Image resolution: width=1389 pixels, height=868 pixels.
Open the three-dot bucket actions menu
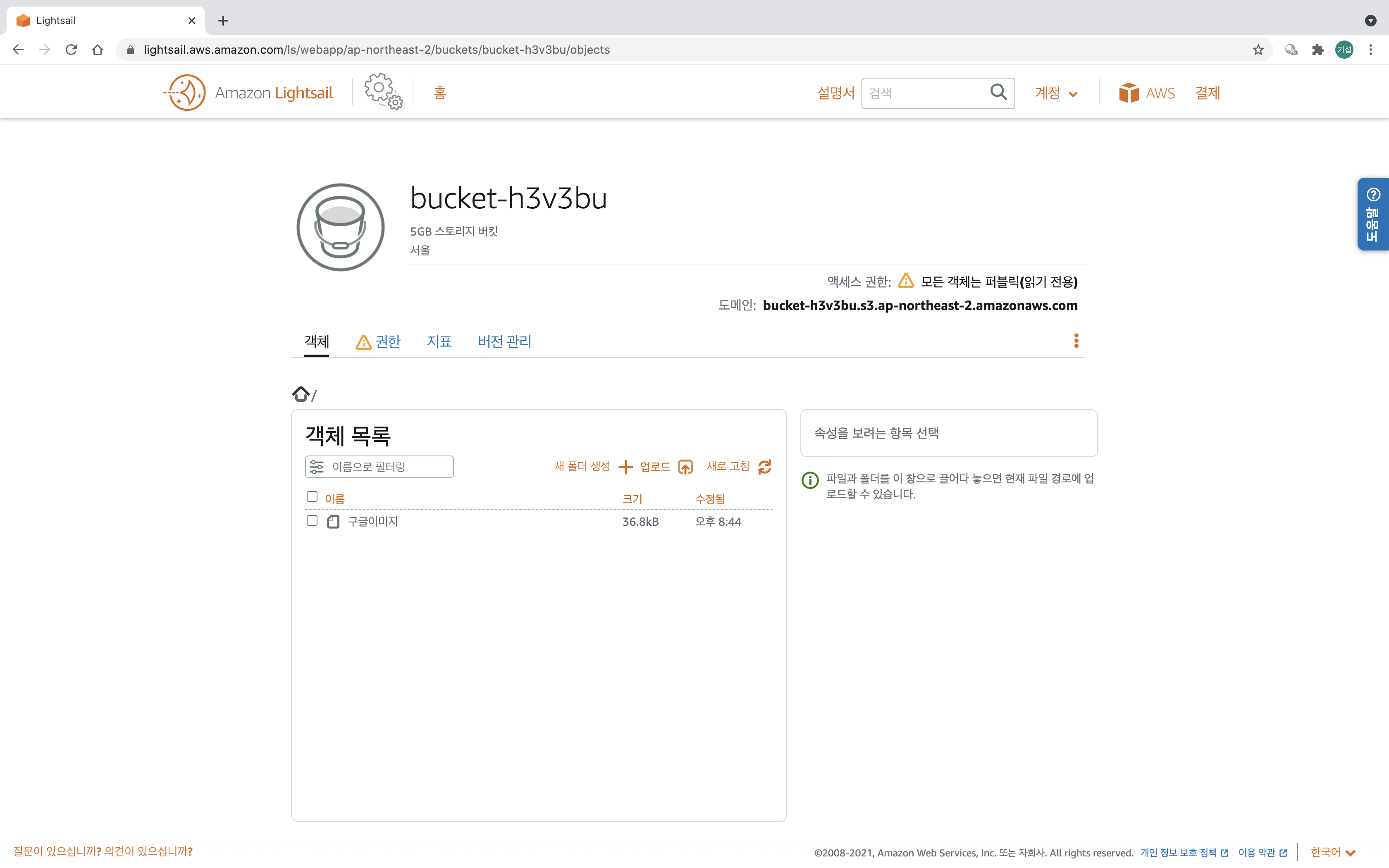[x=1076, y=341]
